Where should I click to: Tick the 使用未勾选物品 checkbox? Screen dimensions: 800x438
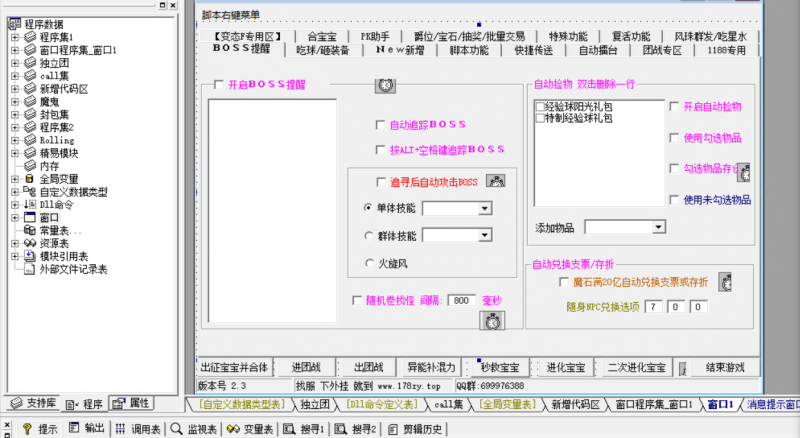tap(674, 200)
